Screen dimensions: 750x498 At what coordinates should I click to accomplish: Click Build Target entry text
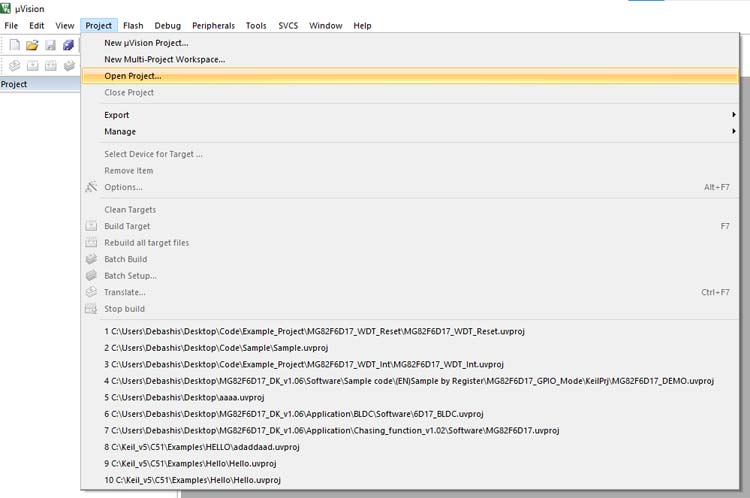(127, 226)
